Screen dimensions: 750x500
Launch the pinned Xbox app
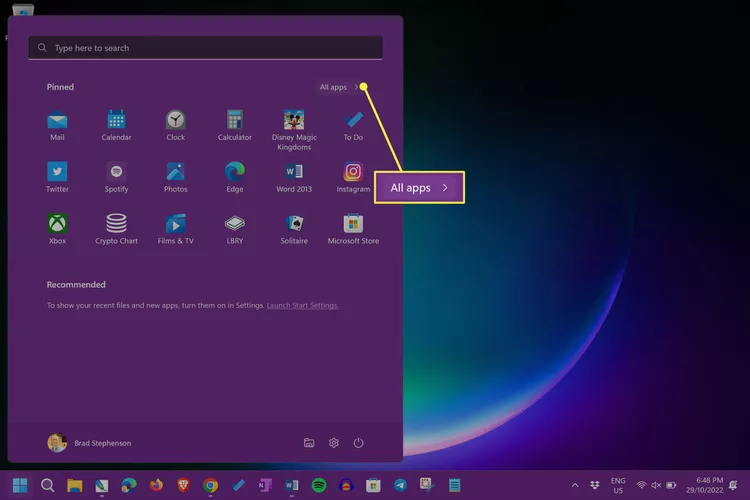(x=57, y=228)
